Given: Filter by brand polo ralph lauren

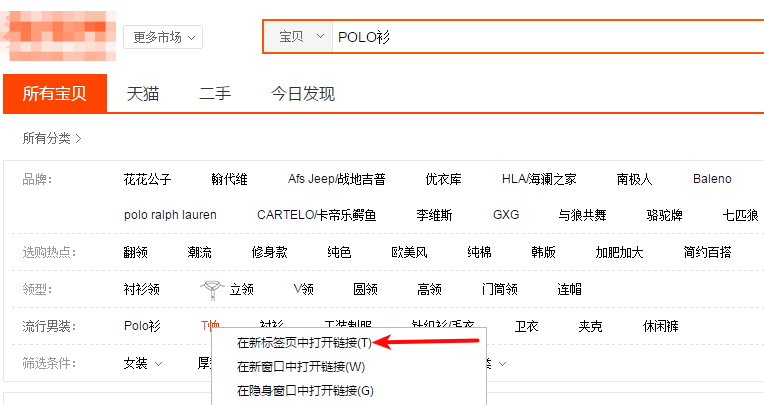Looking at the screenshot, I should point(170,215).
